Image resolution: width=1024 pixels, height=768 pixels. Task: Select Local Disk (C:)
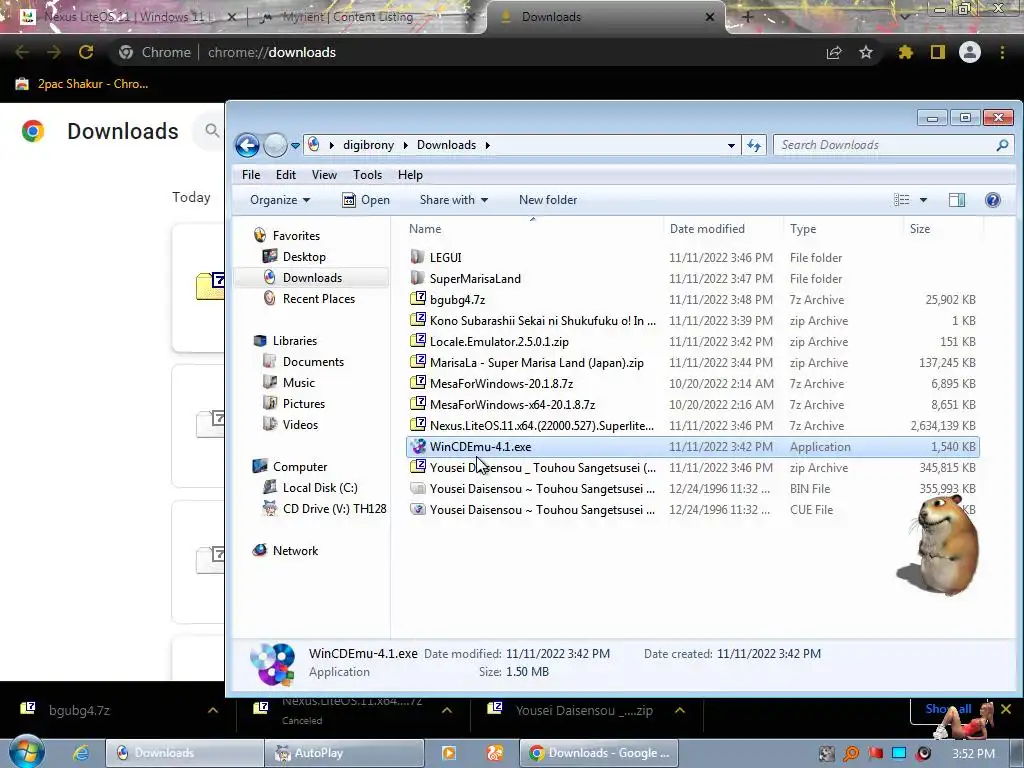coord(320,488)
